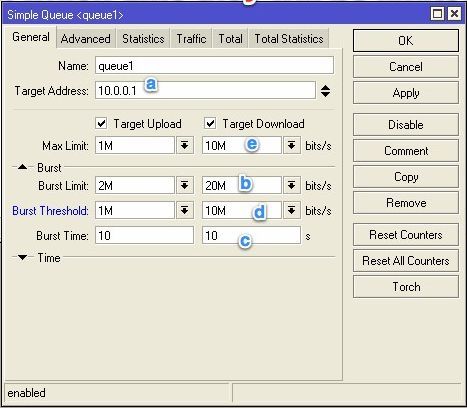
Task: Click the Apply button
Action: (406, 93)
